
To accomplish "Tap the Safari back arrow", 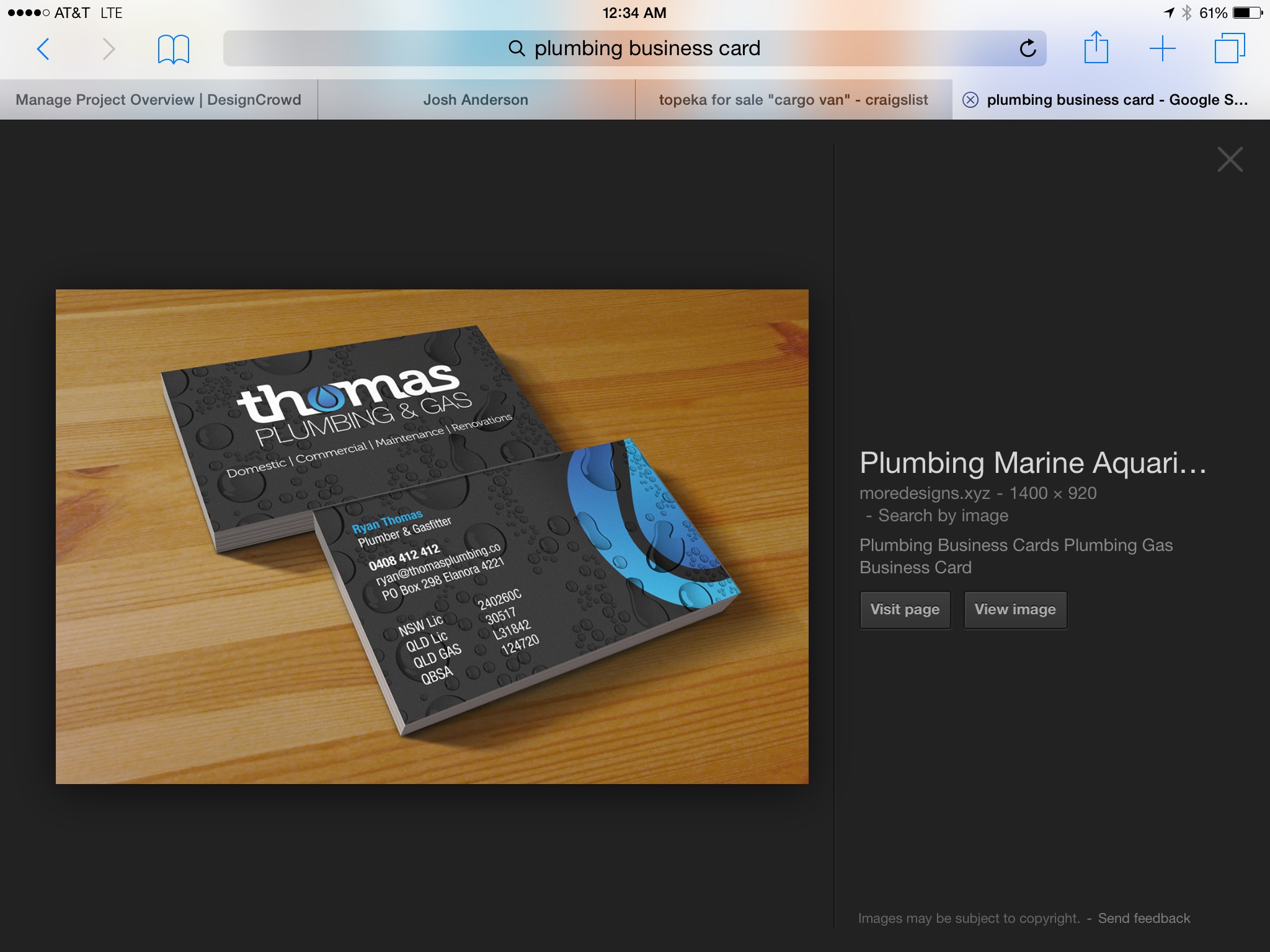I will click(x=43, y=49).
